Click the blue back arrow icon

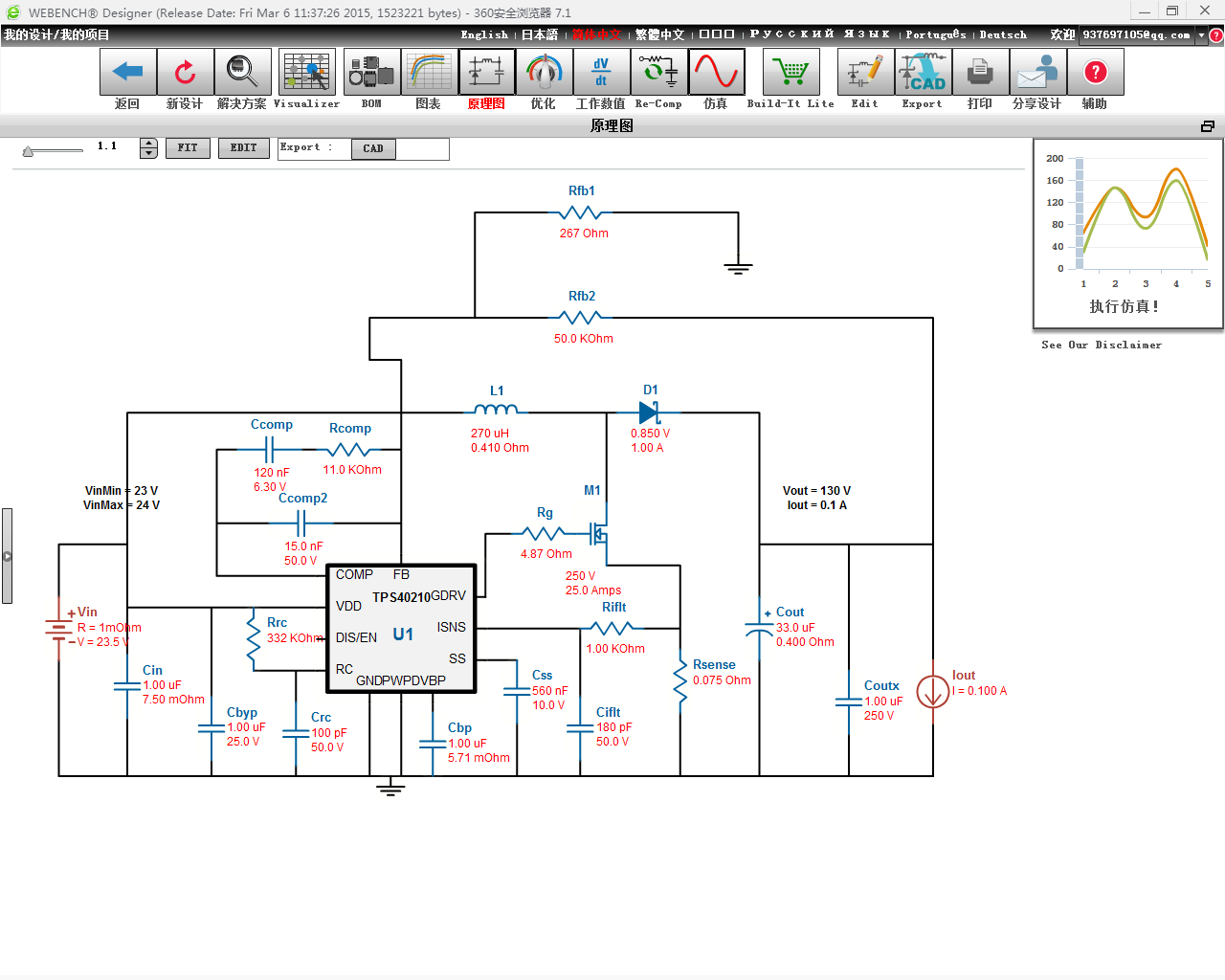pos(128,72)
